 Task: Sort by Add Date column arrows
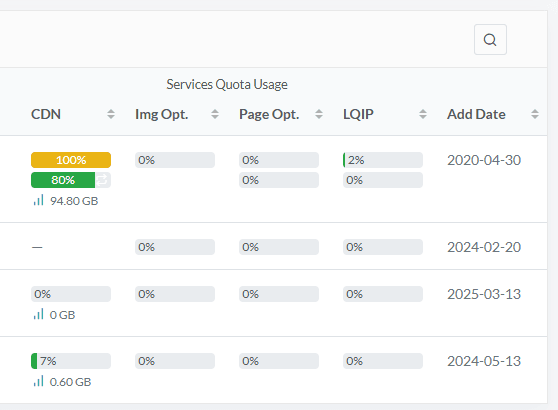point(535,114)
